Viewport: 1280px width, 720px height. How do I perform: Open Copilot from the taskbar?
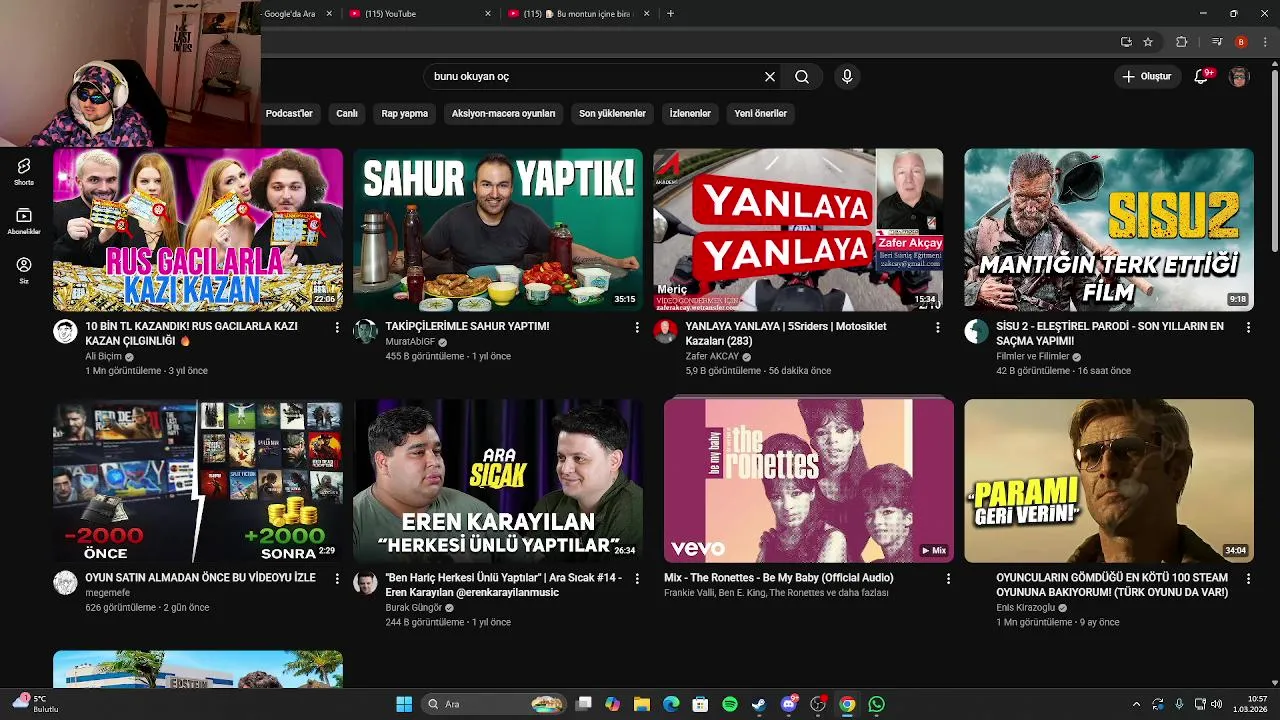[x=613, y=704]
